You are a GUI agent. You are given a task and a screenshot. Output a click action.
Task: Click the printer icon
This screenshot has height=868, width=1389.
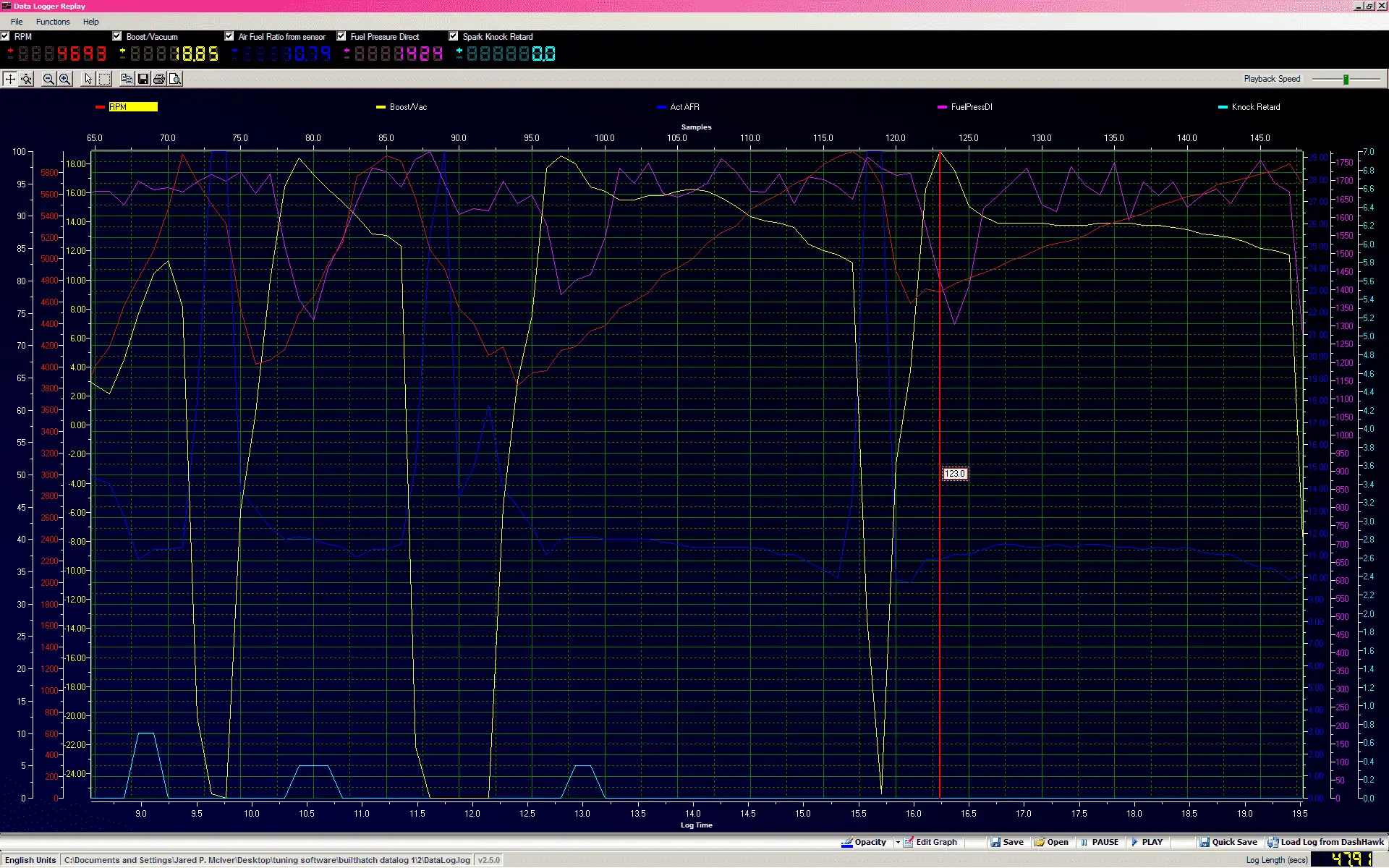point(159,79)
